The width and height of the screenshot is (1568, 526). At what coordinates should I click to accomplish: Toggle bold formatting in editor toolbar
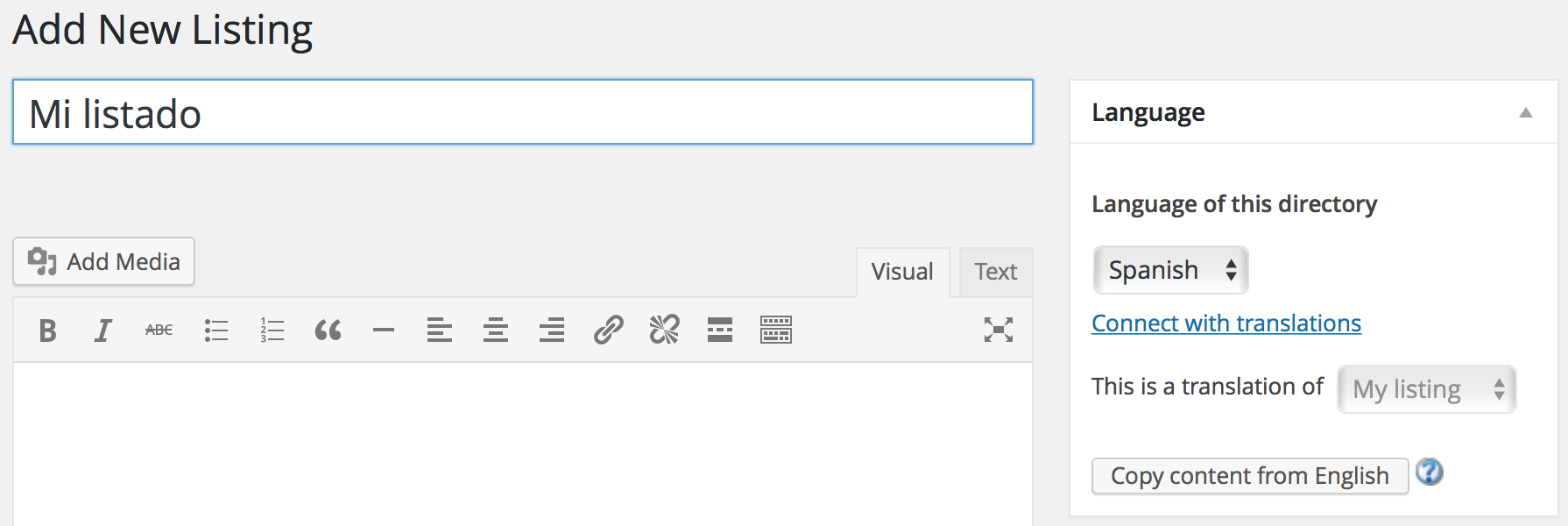tap(47, 331)
